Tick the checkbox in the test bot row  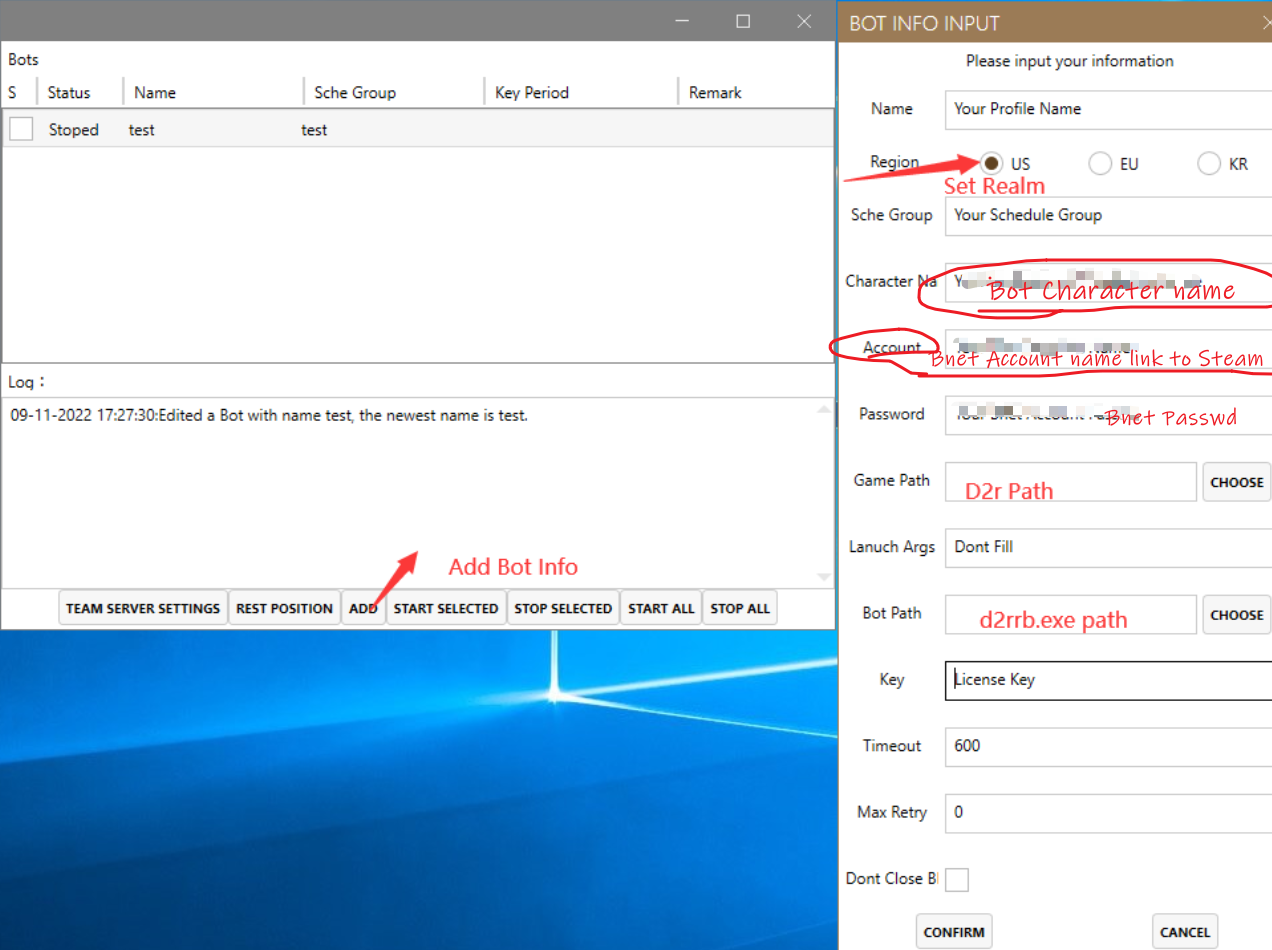click(21, 129)
